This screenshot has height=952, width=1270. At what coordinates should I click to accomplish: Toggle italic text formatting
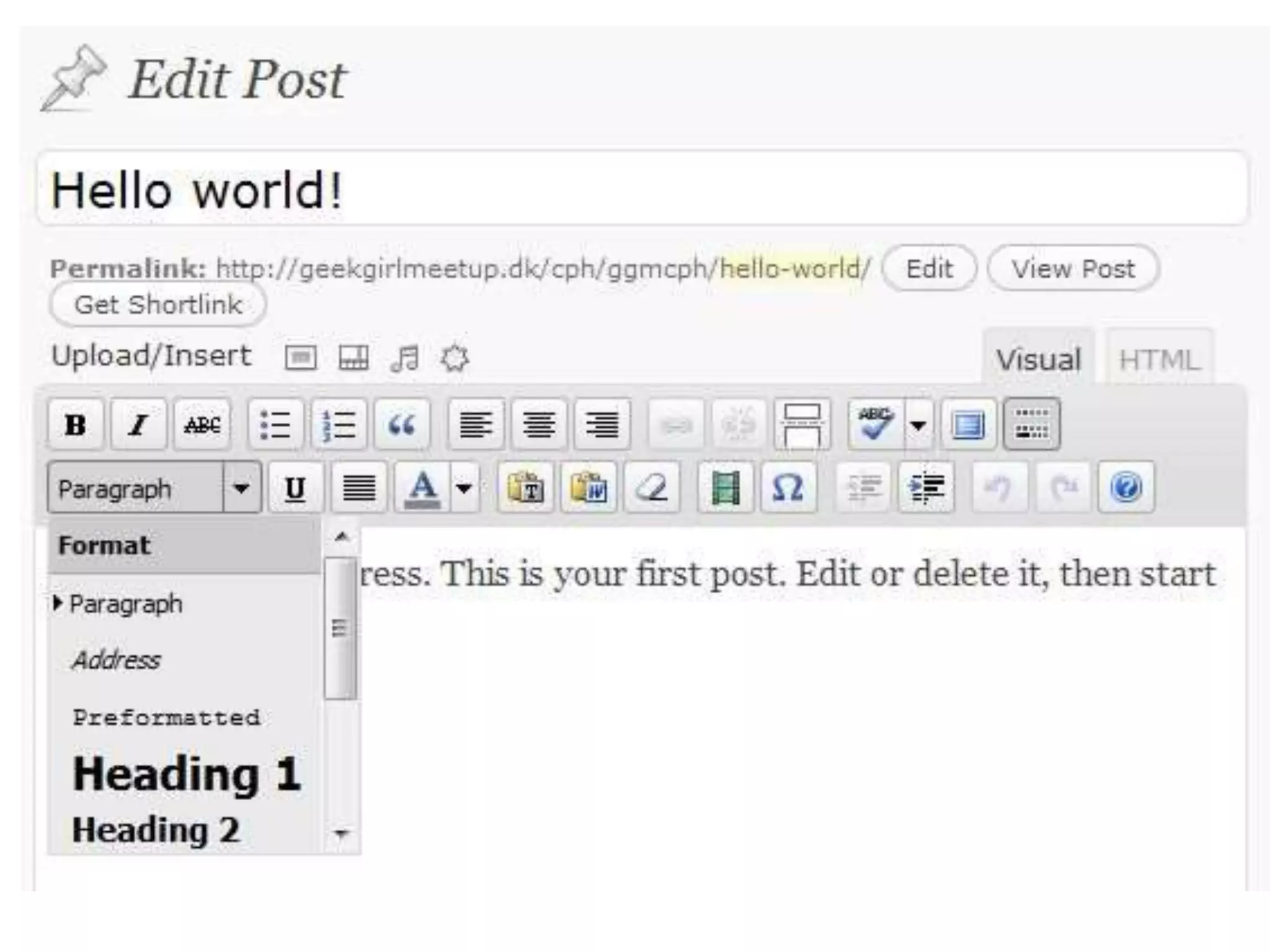(x=138, y=425)
